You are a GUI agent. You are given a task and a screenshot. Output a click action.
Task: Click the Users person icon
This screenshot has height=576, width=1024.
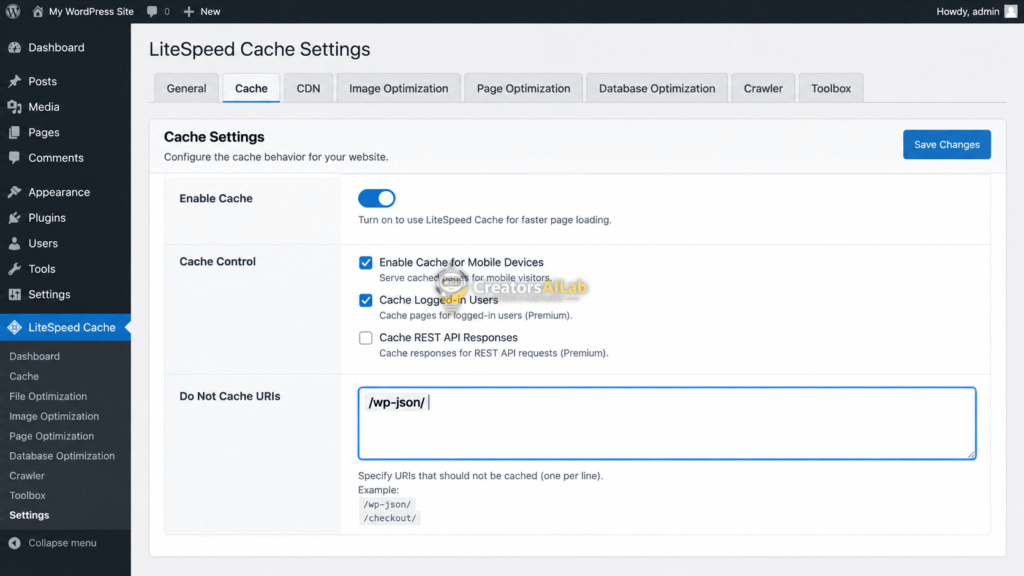point(14,243)
